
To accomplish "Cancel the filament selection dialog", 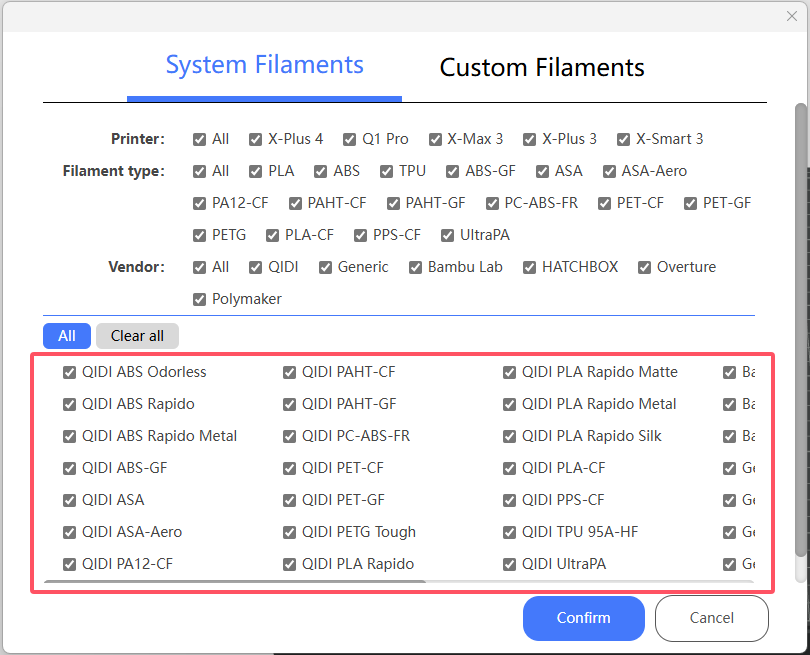I will point(711,618).
